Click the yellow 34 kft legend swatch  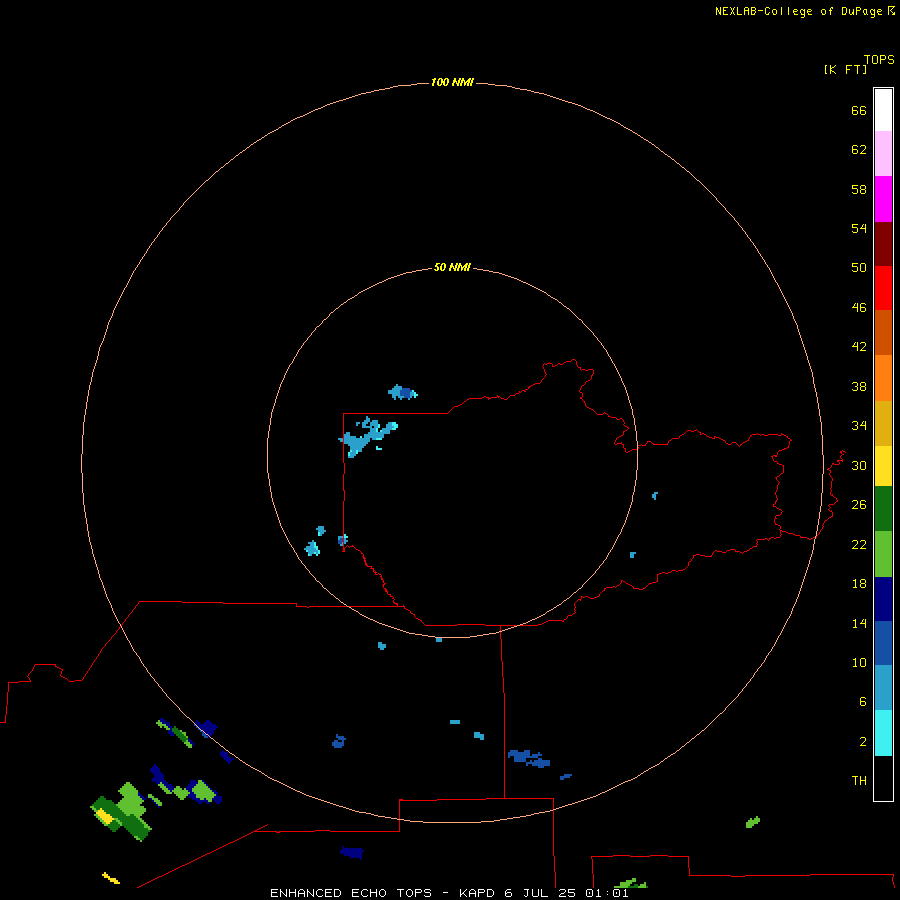883,466
